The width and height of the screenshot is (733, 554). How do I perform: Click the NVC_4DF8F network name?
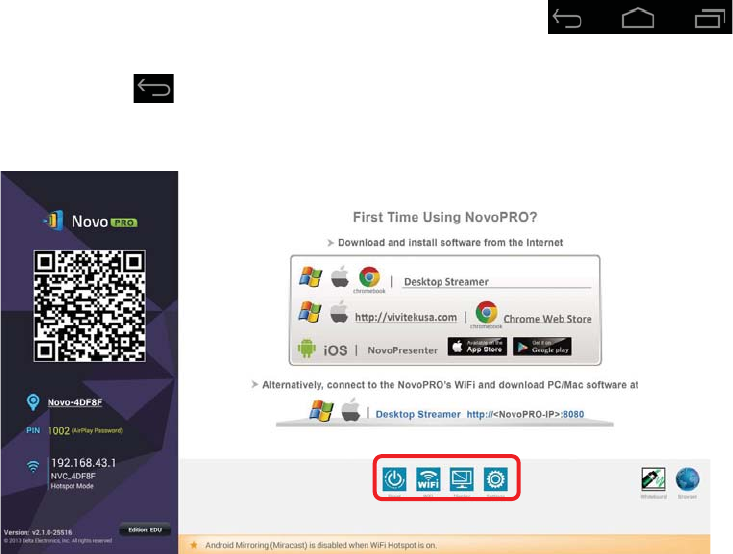(x=73, y=476)
